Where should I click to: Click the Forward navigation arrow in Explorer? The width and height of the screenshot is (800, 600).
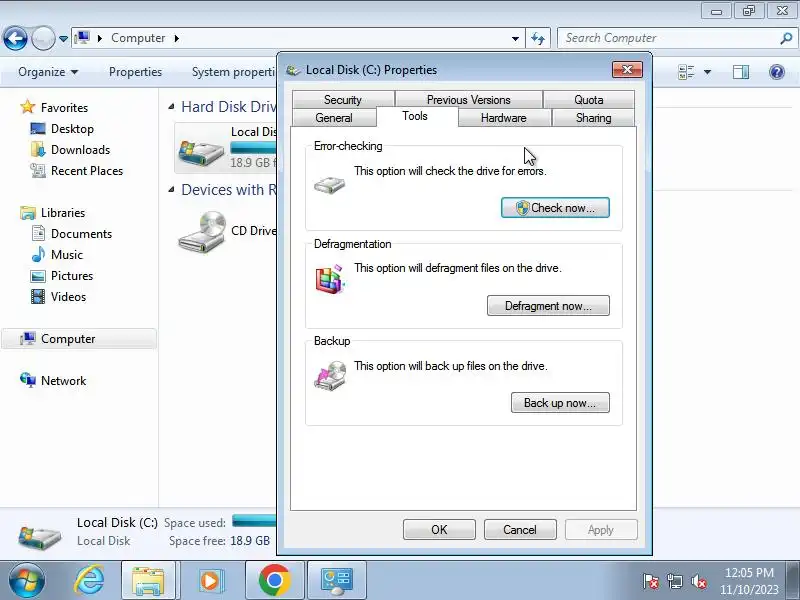(43, 38)
